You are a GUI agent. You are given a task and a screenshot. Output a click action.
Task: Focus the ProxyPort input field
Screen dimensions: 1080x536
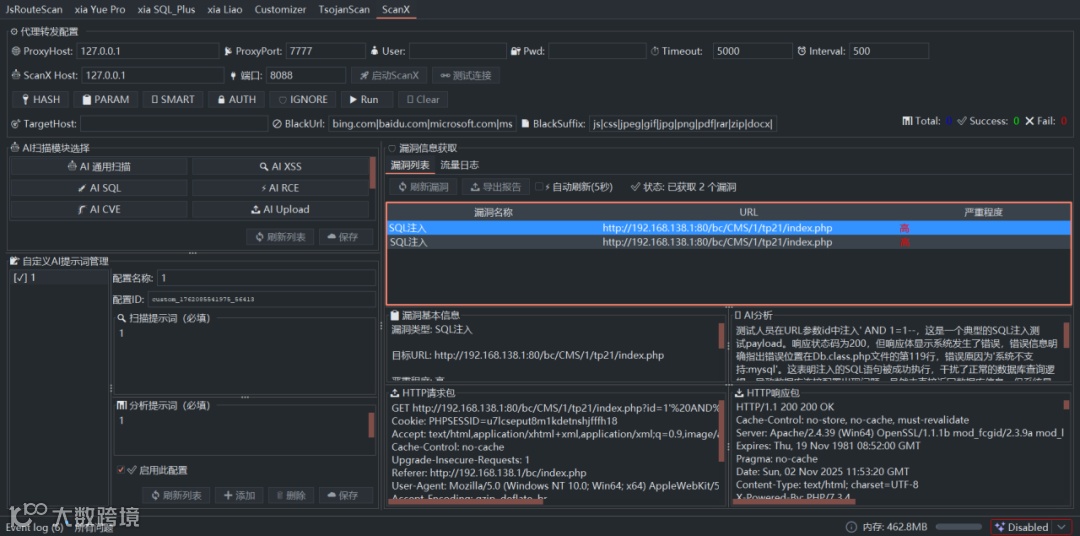326,51
